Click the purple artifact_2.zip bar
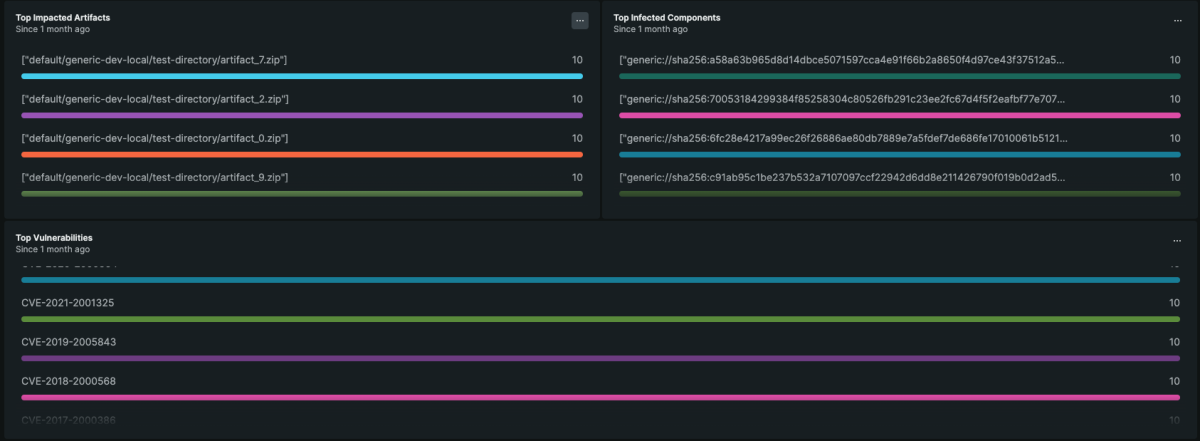 click(301, 115)
